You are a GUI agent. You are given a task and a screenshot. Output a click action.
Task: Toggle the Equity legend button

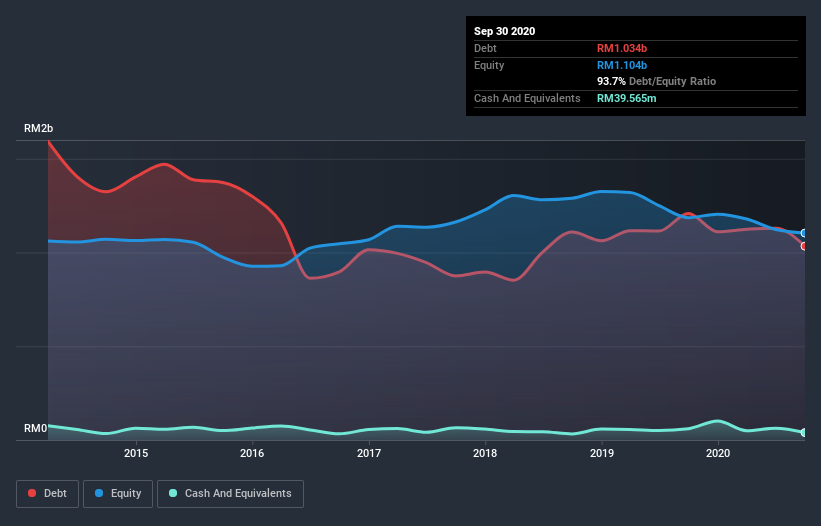[x=118, y=494]
